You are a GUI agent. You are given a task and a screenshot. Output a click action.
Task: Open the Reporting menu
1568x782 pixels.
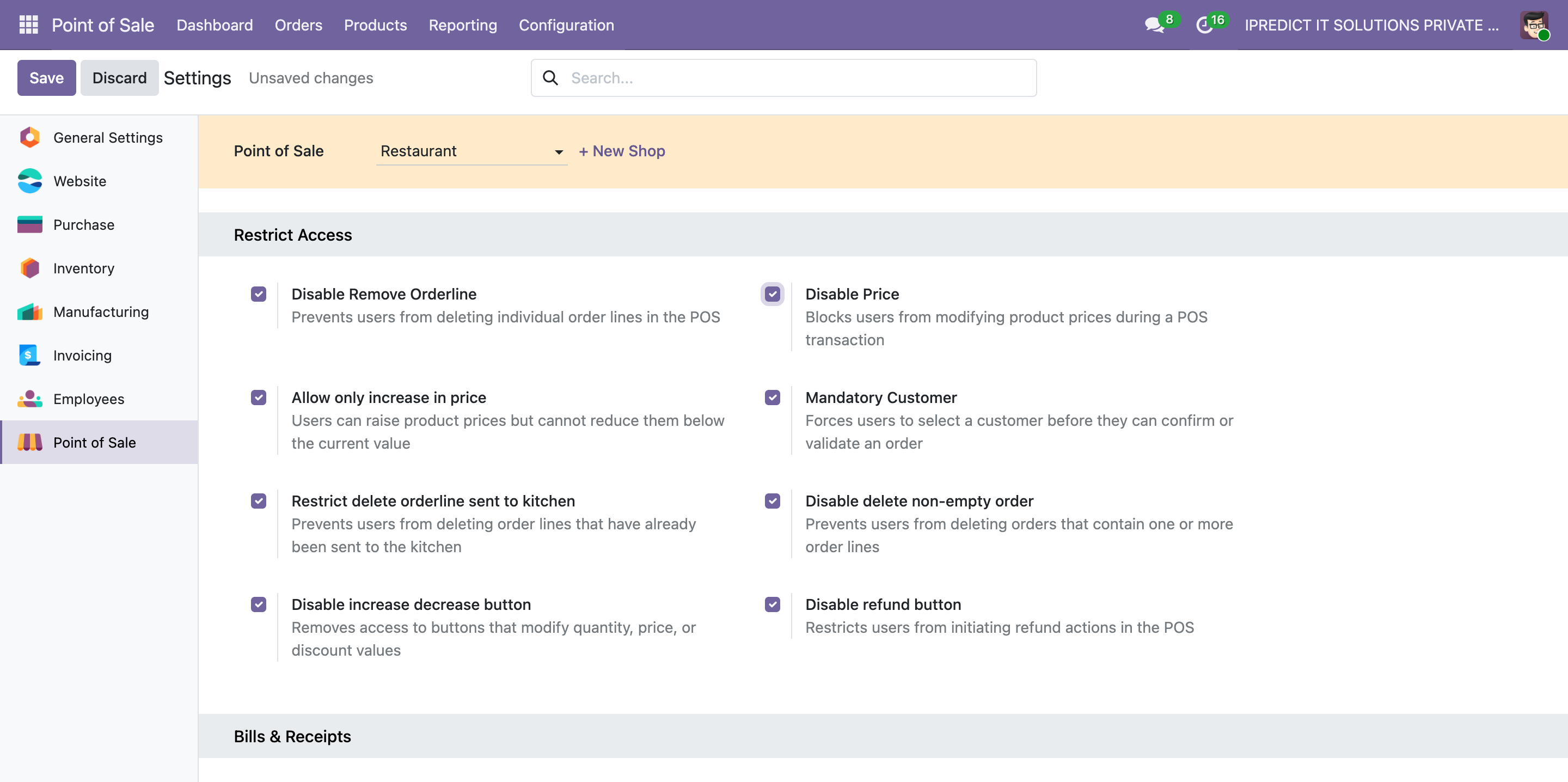463,25
